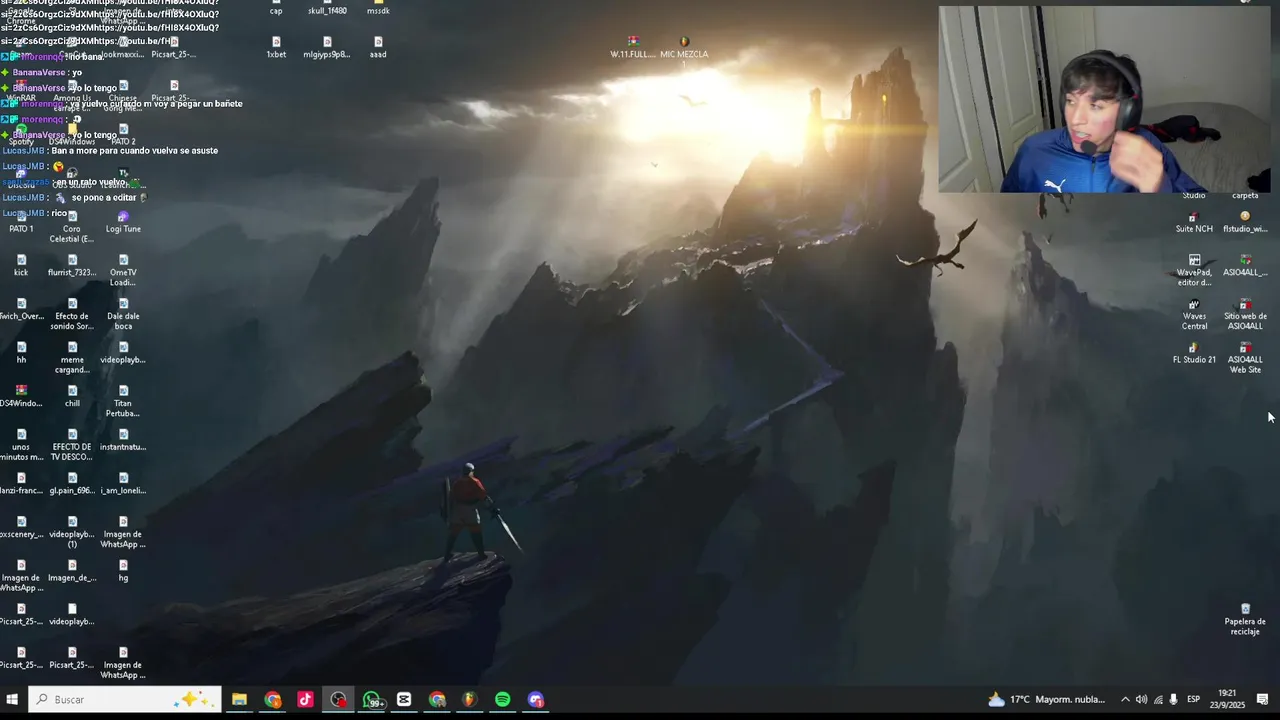This screenshot has width=1280, height=720.
Task: Select the Logi Tune desktop shortcut
Action: click(x=123, y=222)
